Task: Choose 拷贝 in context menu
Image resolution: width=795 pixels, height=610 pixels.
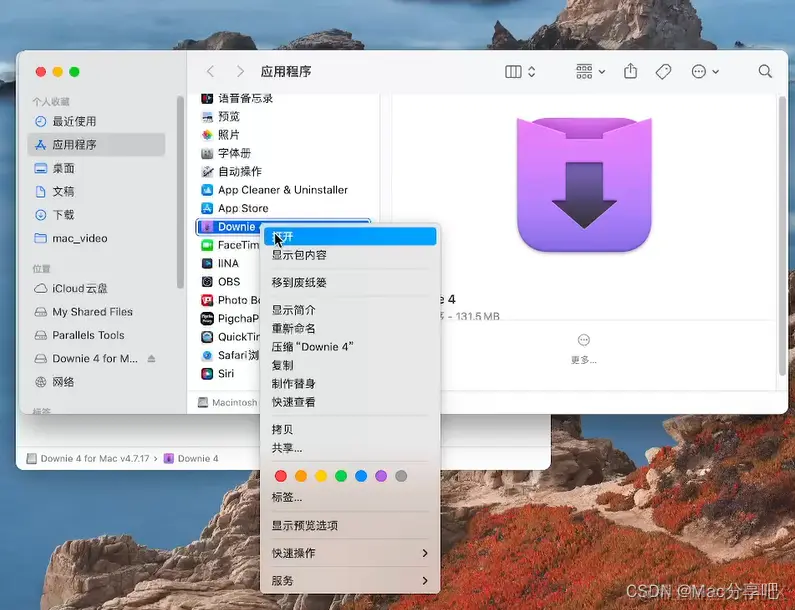Action: [350, 429]
